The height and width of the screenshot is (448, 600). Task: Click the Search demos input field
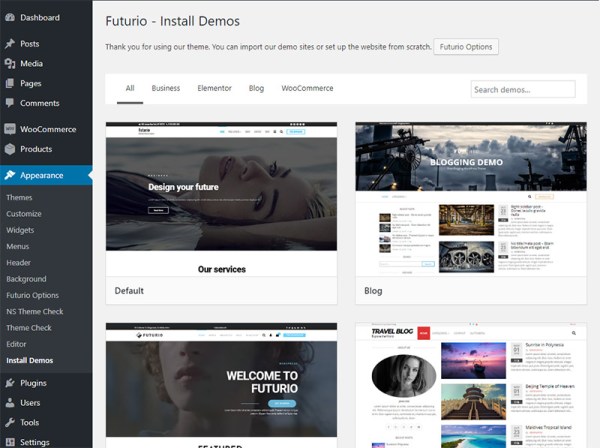pyautogui.click(x=523, y=90)
